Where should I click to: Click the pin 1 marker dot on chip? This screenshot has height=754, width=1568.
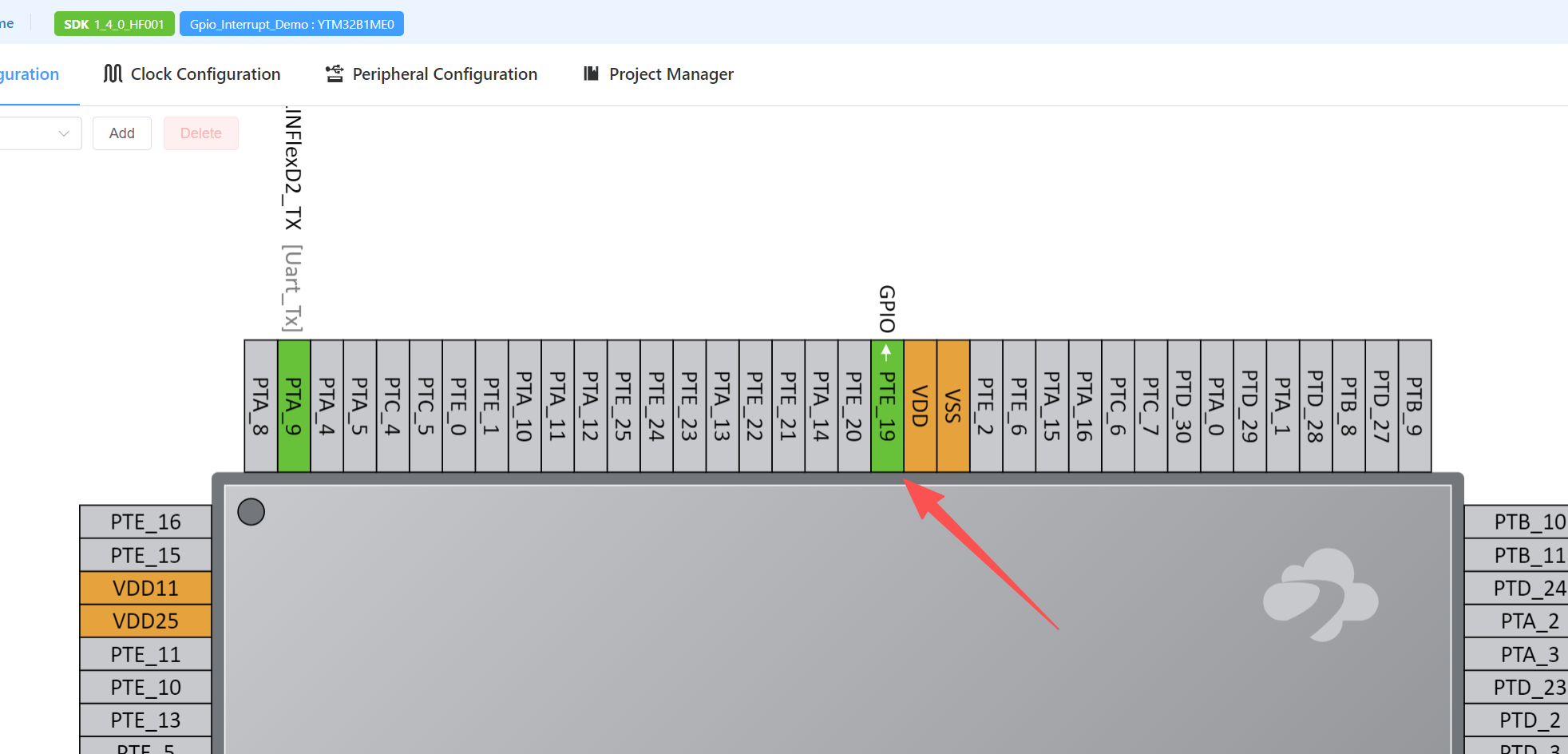point(251,512)
